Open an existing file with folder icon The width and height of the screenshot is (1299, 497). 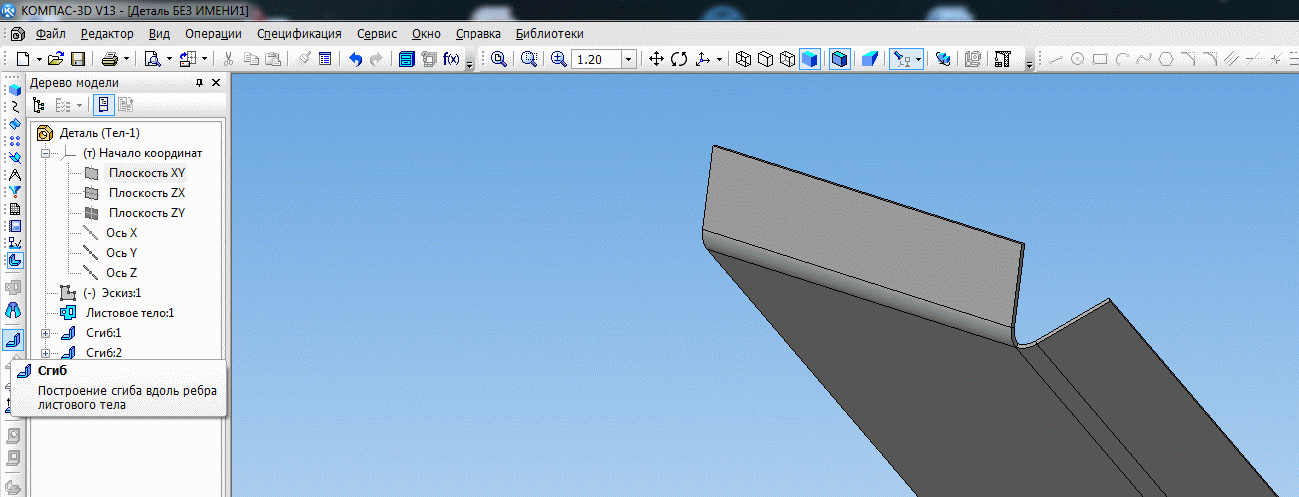pyautogui.click(x=56, y=59)
